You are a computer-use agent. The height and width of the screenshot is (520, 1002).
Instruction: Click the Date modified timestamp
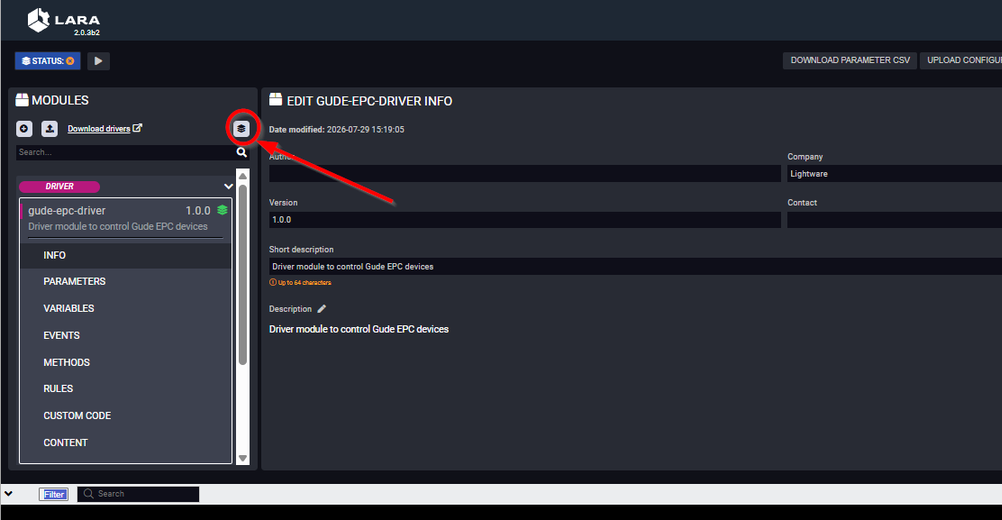tap(366, 129)
